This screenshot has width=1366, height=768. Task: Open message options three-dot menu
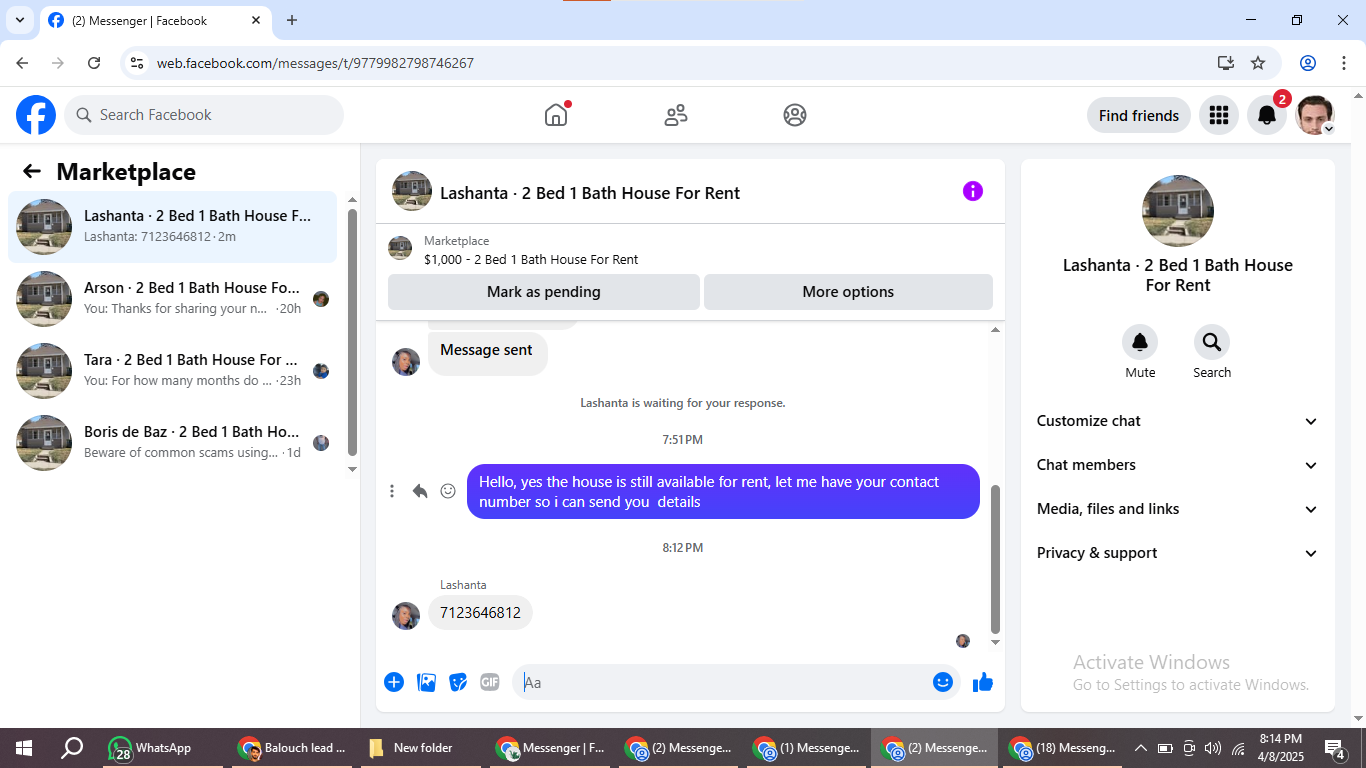pos(392,491)
